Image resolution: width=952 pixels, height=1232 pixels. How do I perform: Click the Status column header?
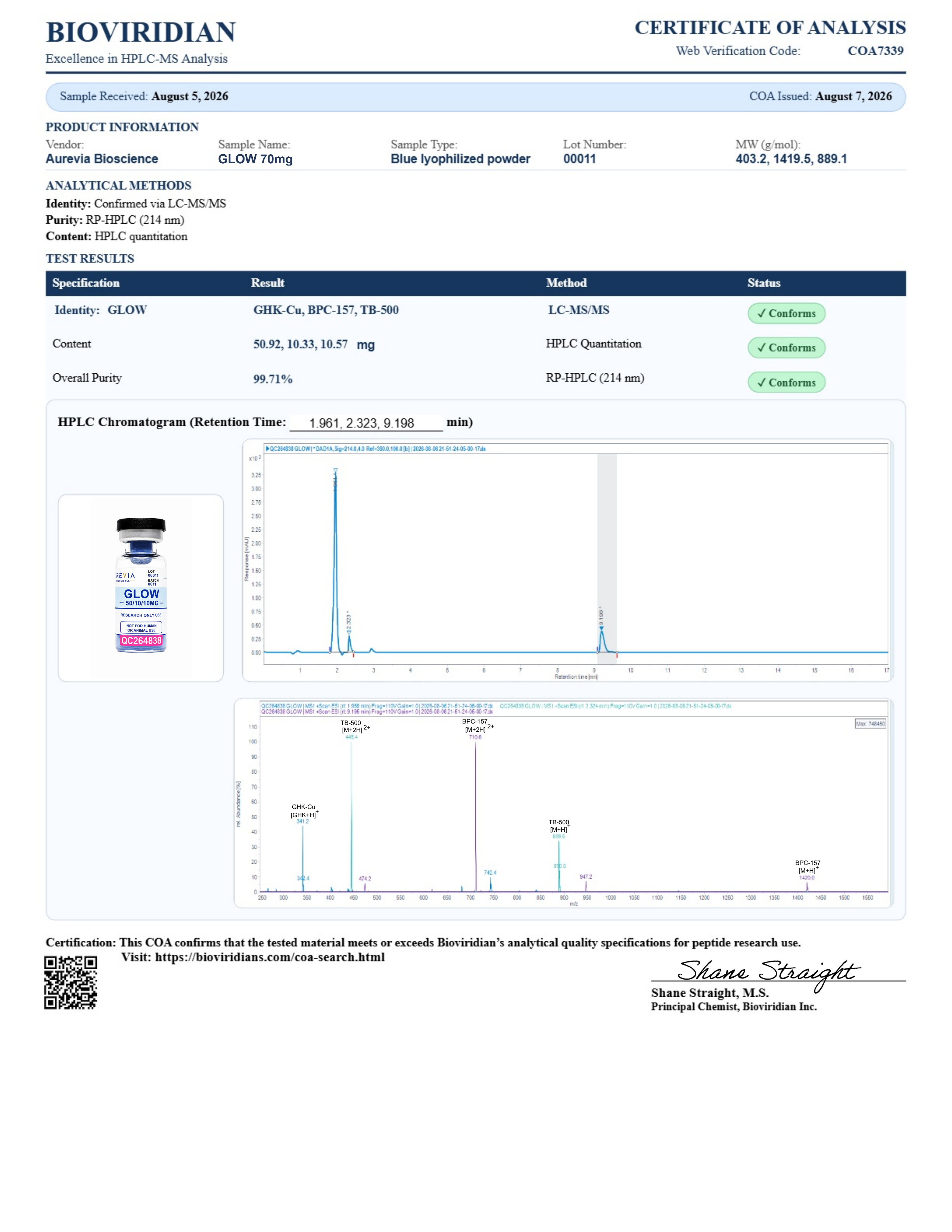point(763,283)
